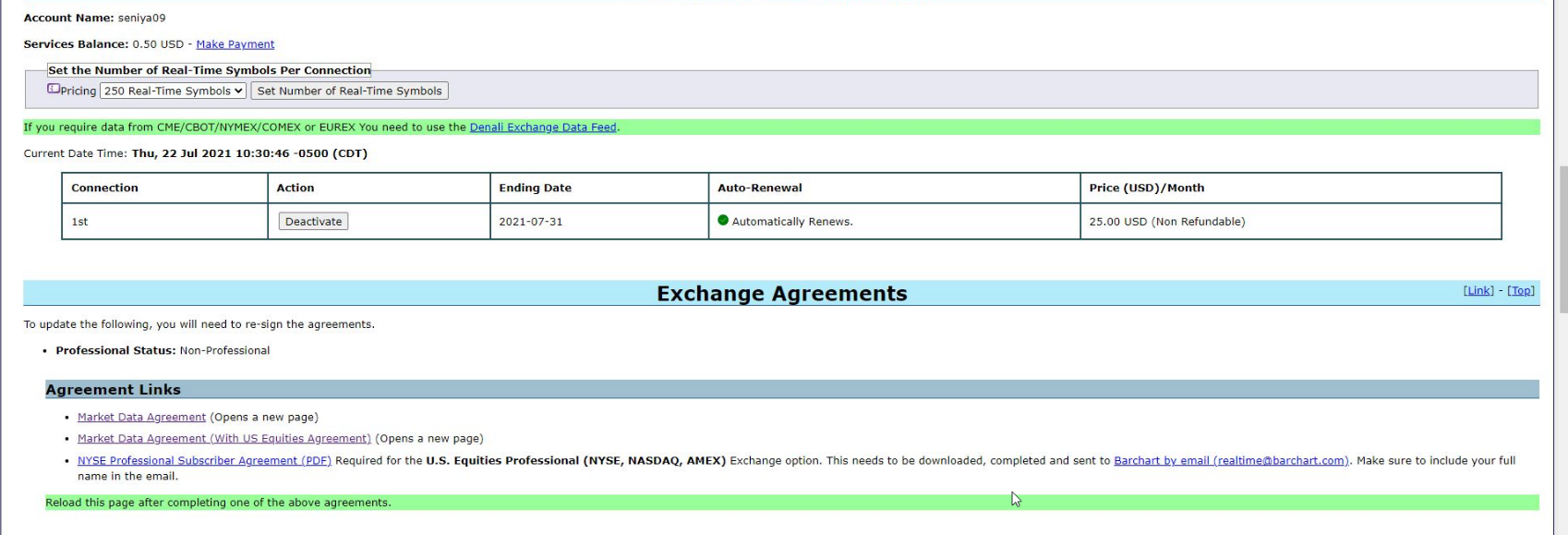This screenshot has width=1568, height=535.
Task: Click the green auto-renewal status dot
Action: 723,221
